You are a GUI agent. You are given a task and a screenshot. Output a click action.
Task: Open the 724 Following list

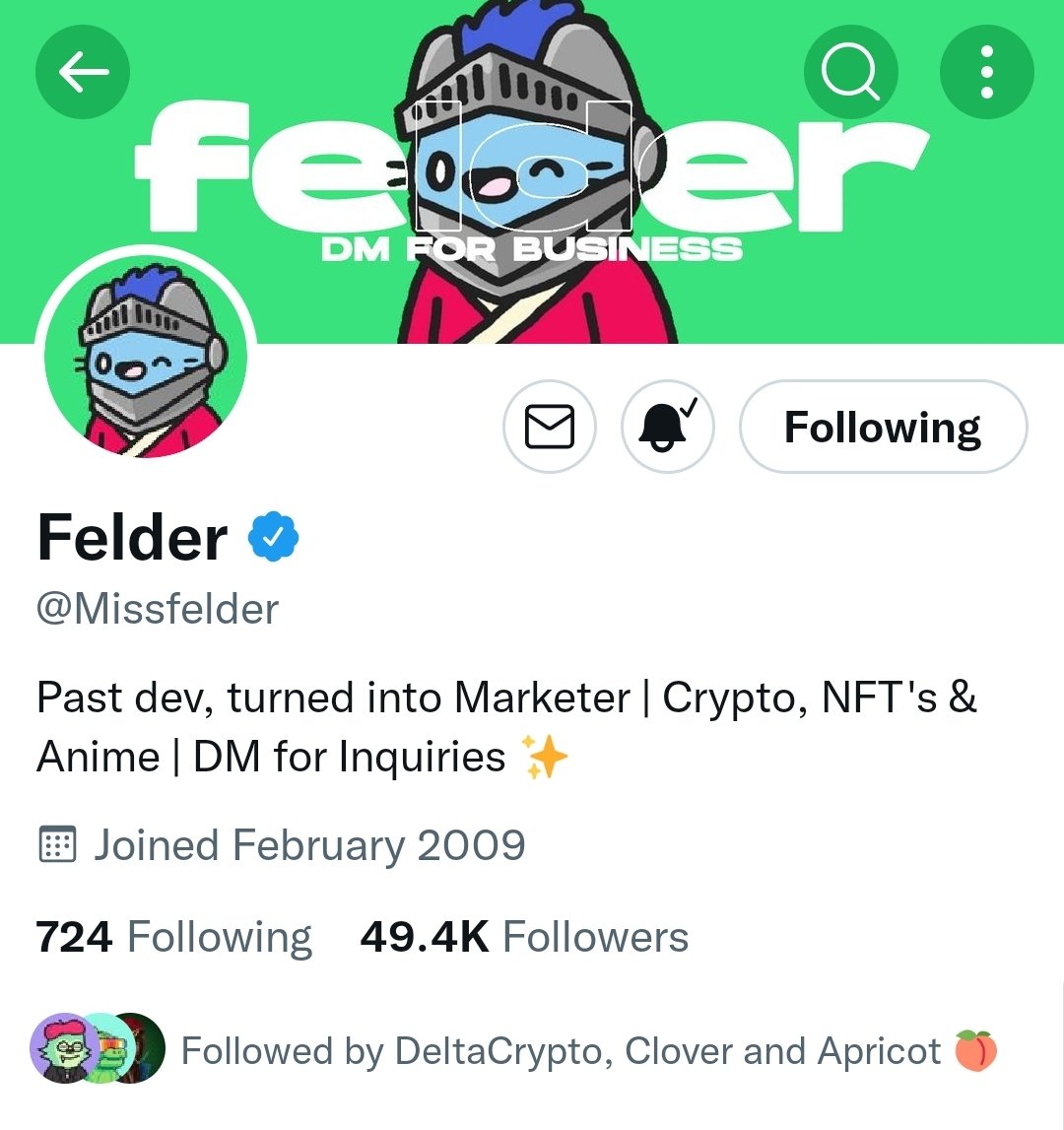tap(173, 937)
